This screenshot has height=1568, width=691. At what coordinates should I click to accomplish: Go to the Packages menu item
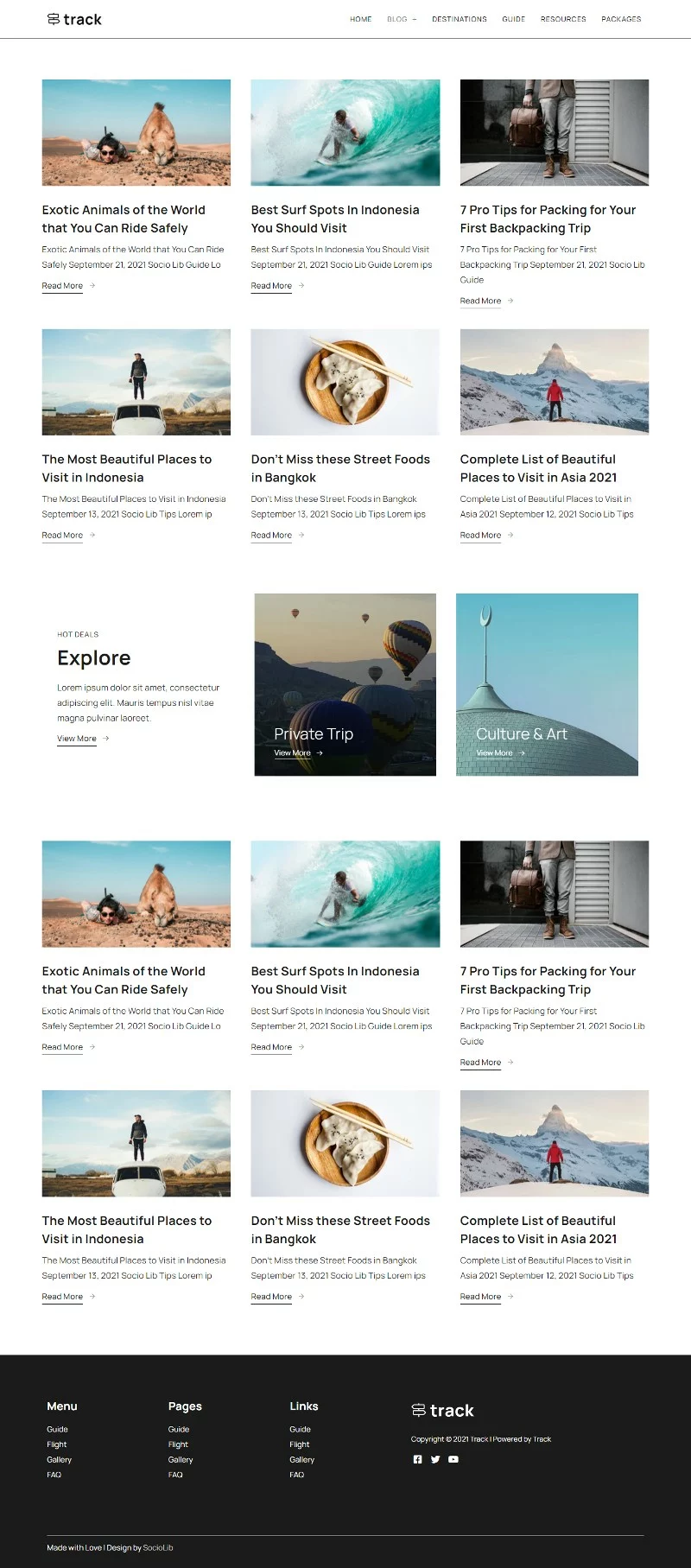[621, 19]
